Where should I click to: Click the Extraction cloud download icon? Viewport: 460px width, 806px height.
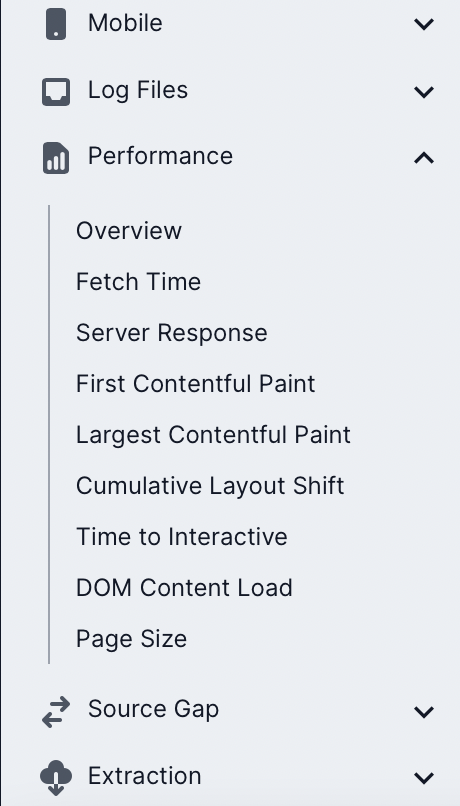click(x=56, y=777)
